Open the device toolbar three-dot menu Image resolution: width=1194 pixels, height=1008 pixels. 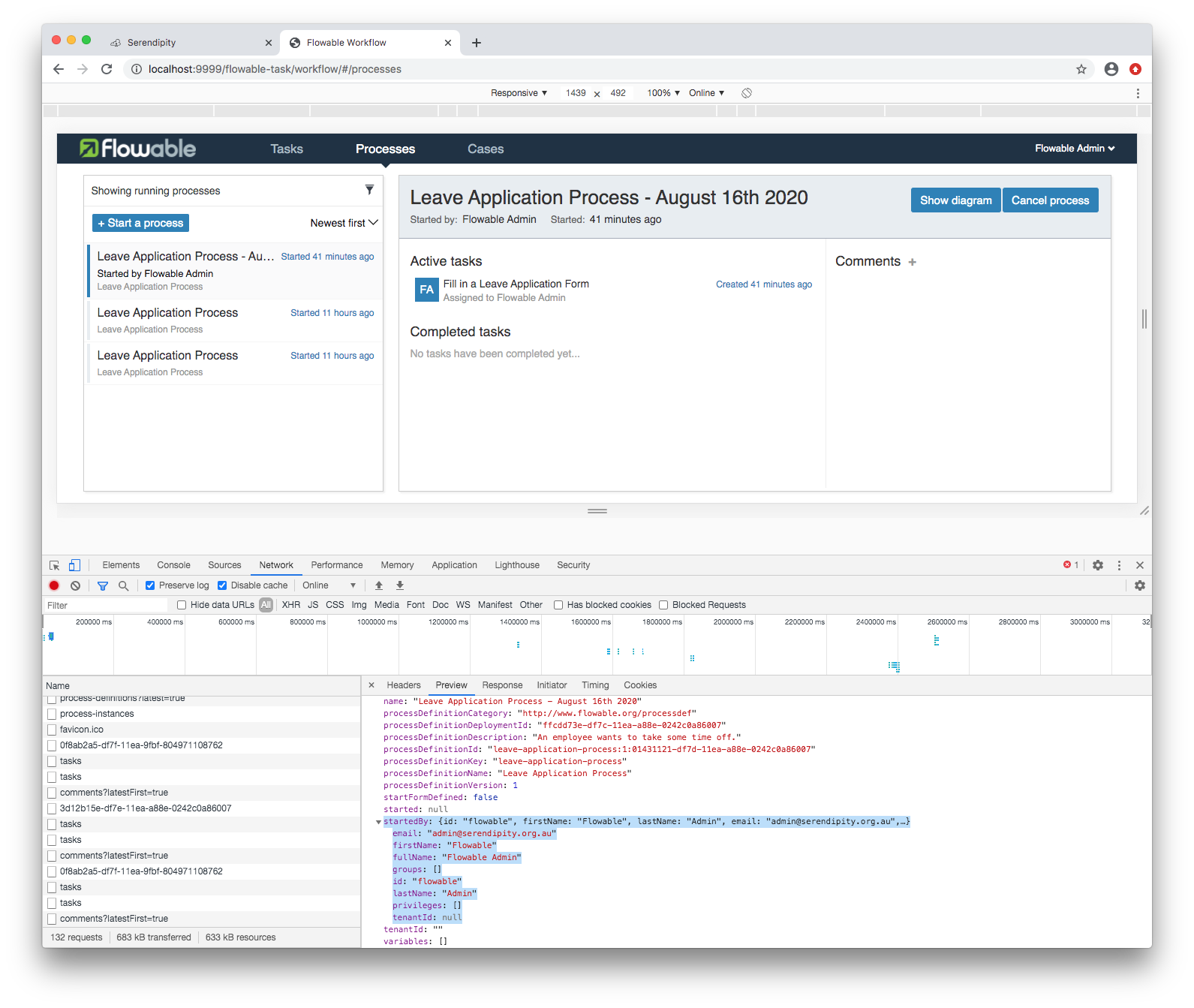tap(1138, 93)
